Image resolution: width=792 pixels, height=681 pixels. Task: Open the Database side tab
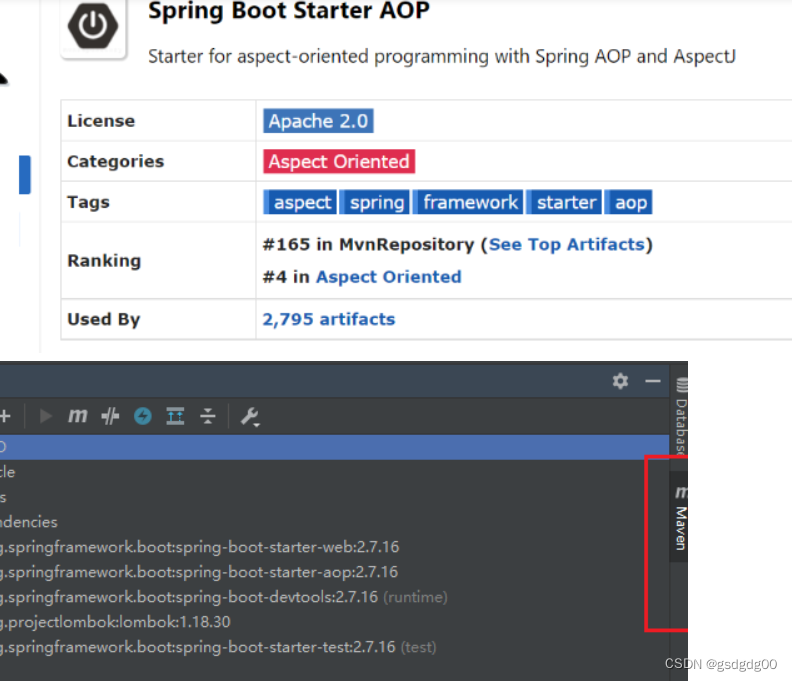681,417
